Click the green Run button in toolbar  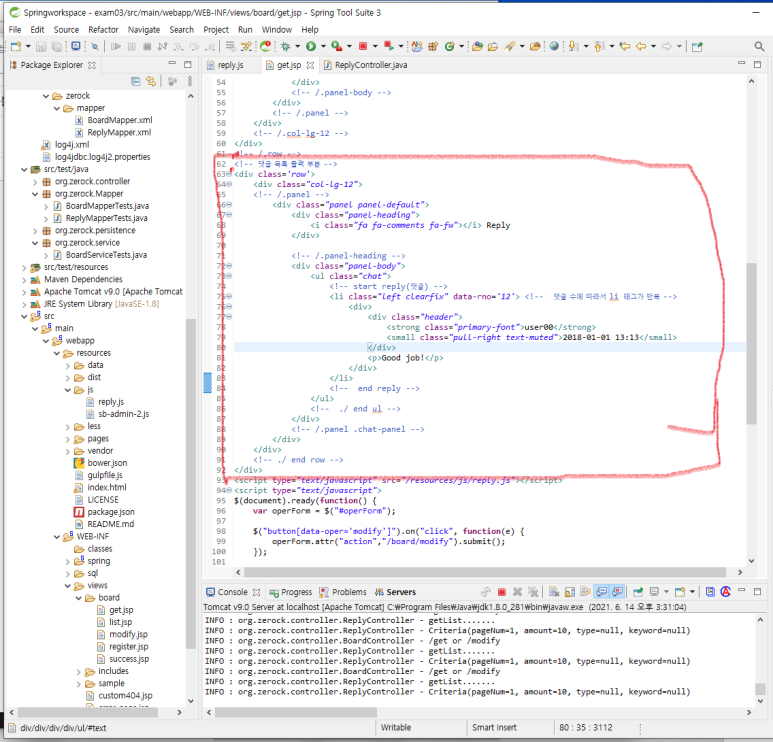coord(311,46)
